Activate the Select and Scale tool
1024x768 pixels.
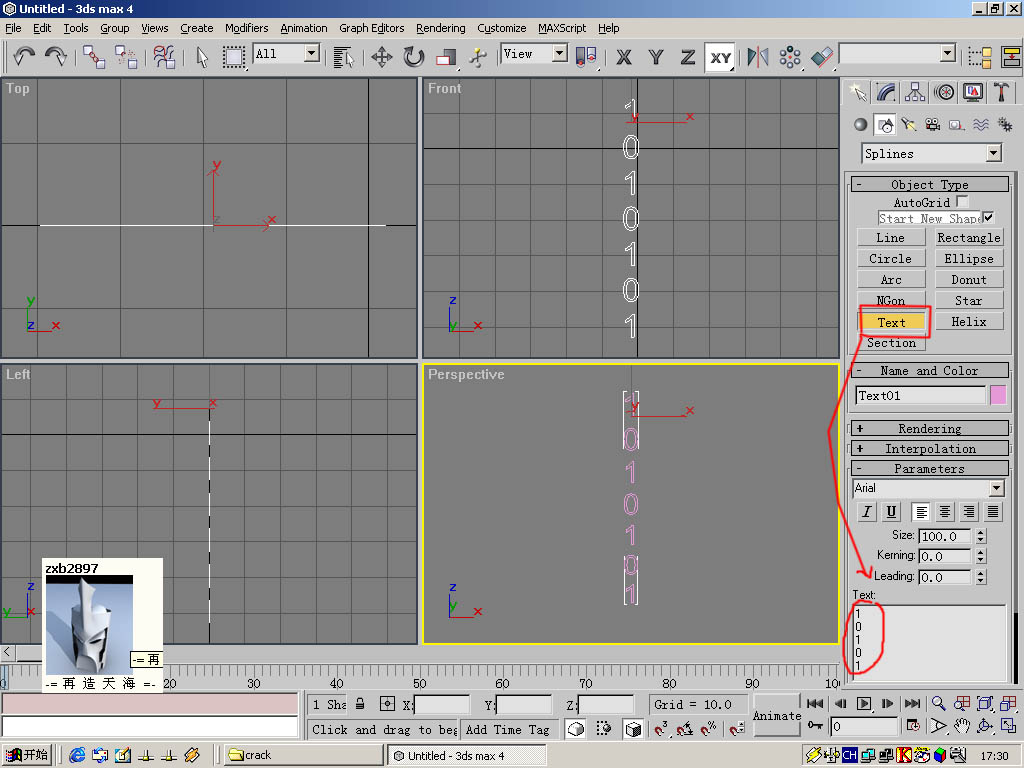(x=446, y=57)
